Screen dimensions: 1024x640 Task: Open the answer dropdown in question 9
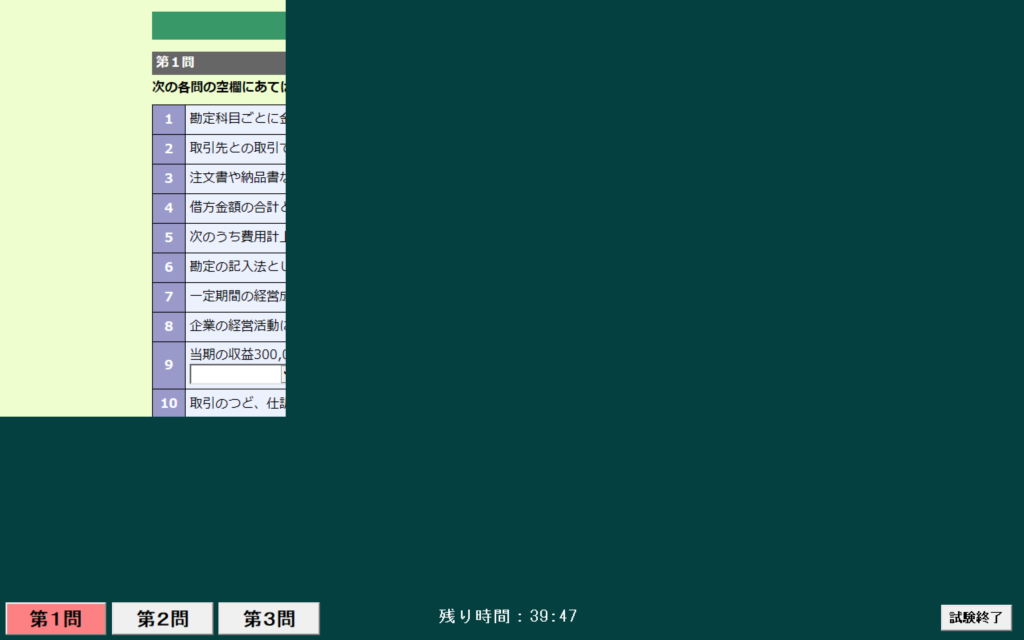pyautogui.click(x=238, y=375)
